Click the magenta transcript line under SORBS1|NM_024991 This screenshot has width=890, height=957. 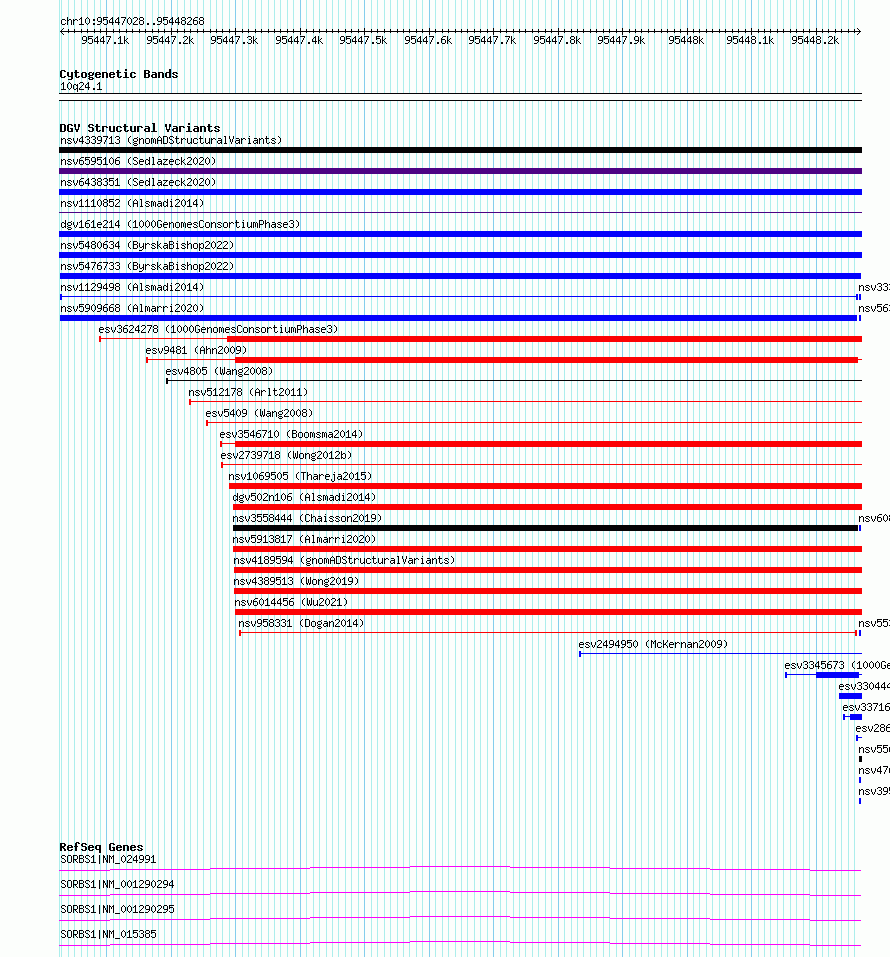point(460,869)
